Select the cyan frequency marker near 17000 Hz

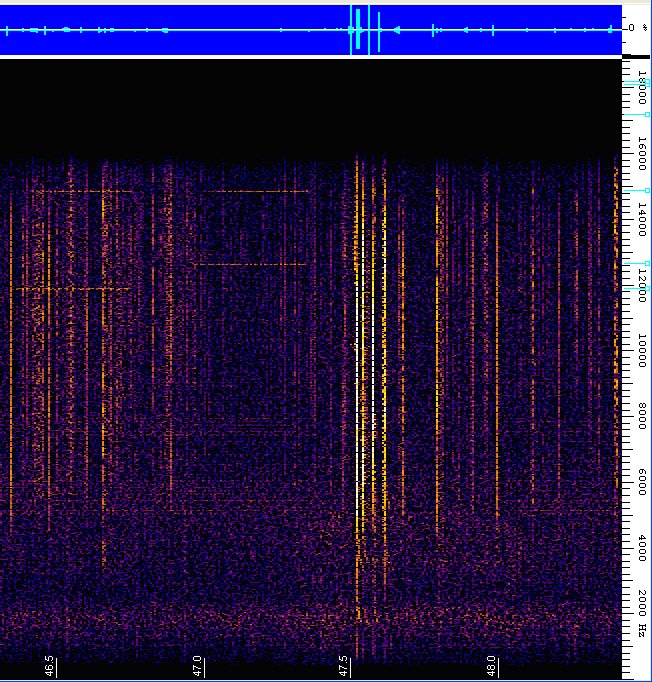click(637, 114)
